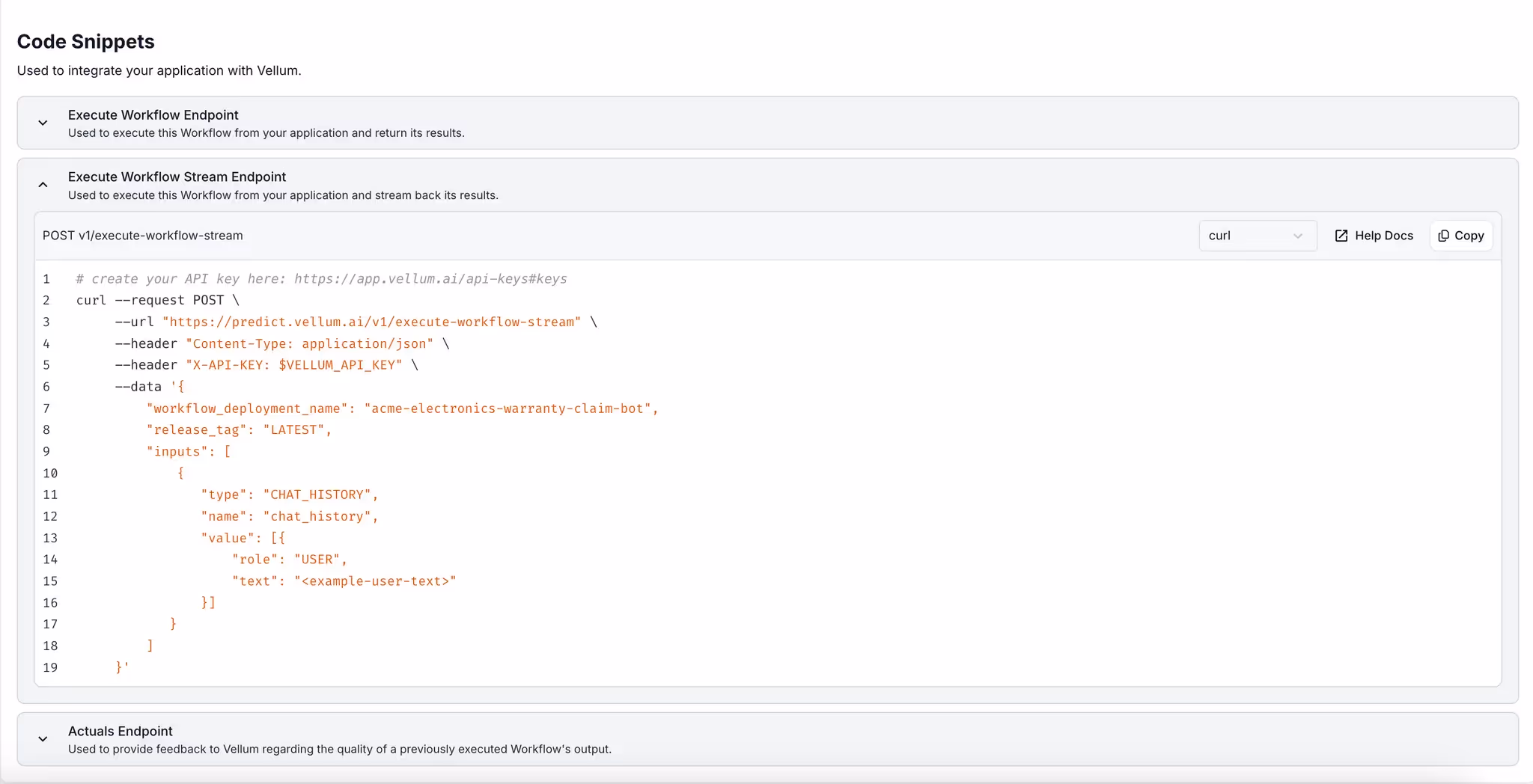Click the "LATEST" release tag value

click(294, 429)
